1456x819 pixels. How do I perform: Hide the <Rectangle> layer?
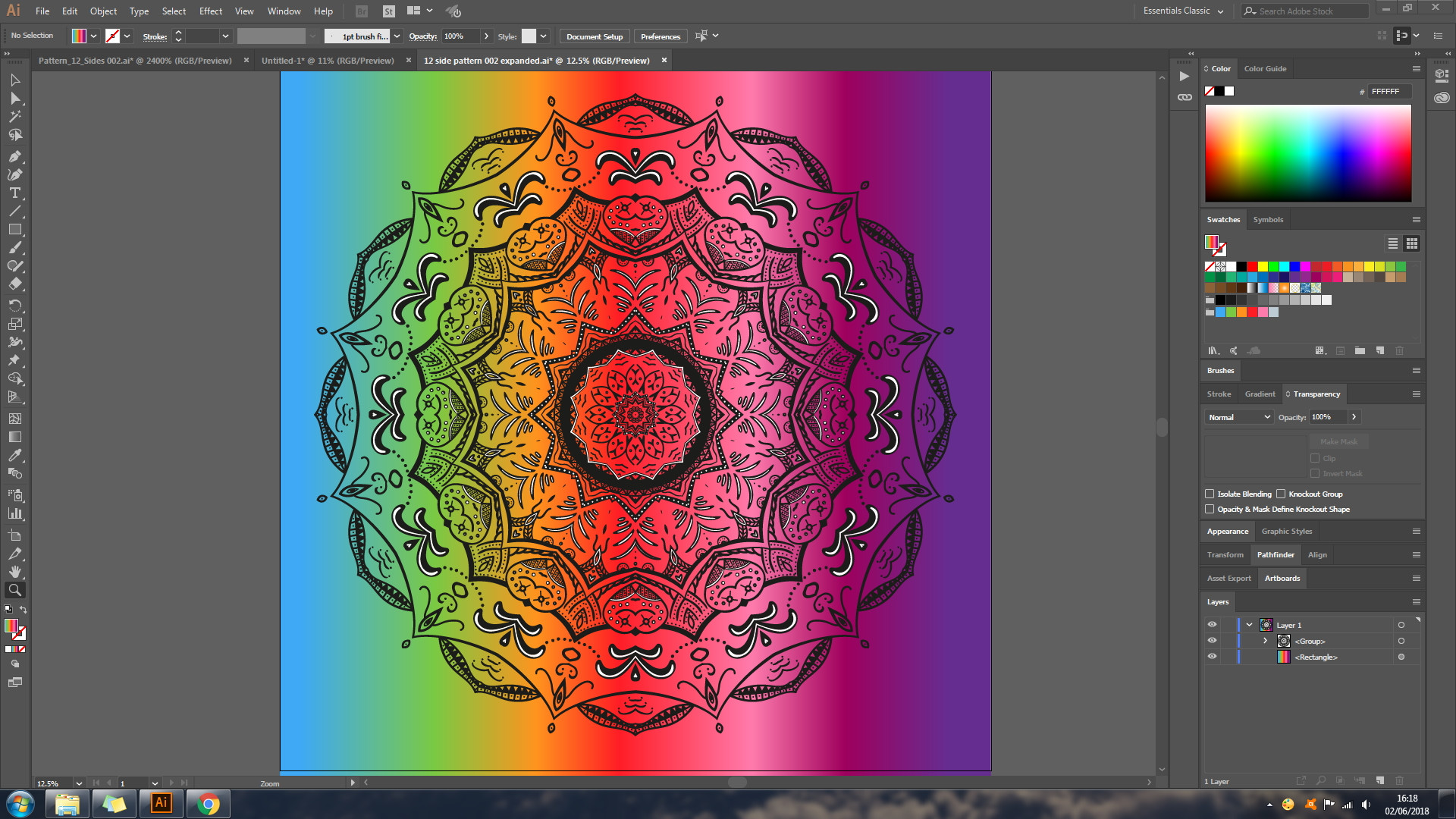[x=1211, y=657]
